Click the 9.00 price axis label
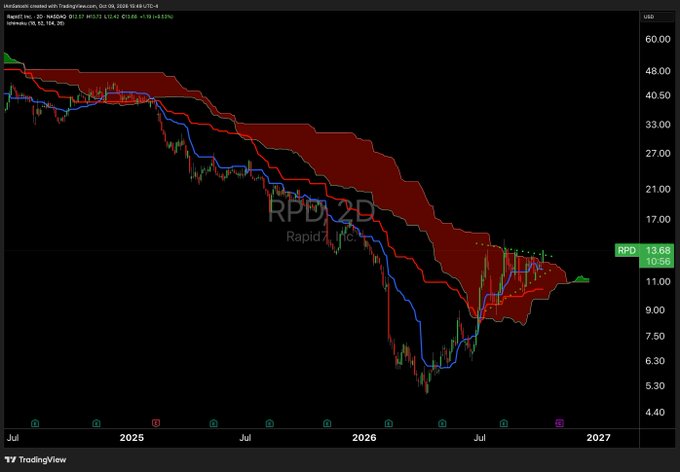 coord(657,310)
